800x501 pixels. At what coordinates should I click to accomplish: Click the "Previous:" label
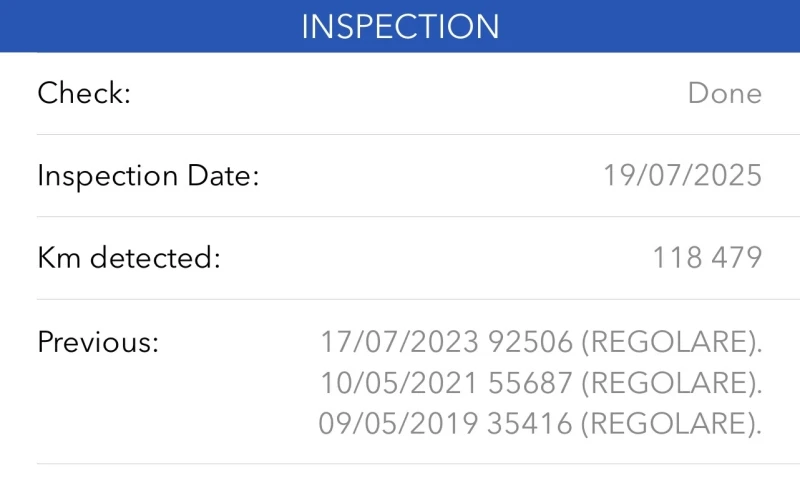click(98, 342)
